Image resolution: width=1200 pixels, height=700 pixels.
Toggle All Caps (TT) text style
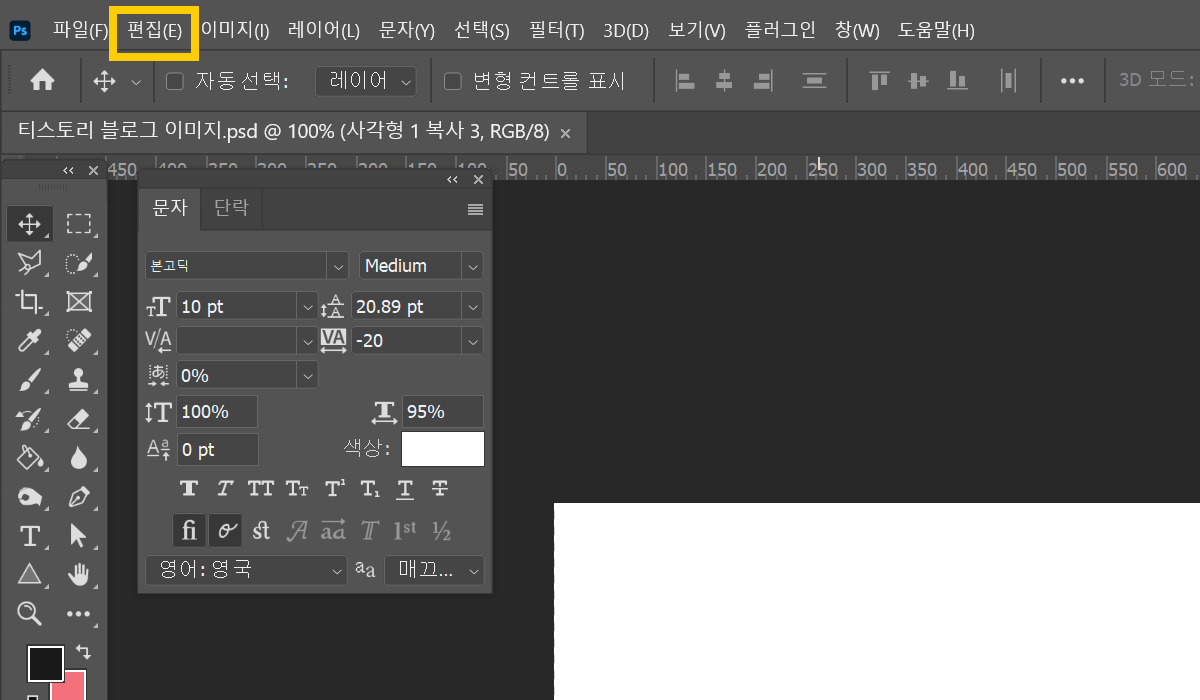click(261, 489)
